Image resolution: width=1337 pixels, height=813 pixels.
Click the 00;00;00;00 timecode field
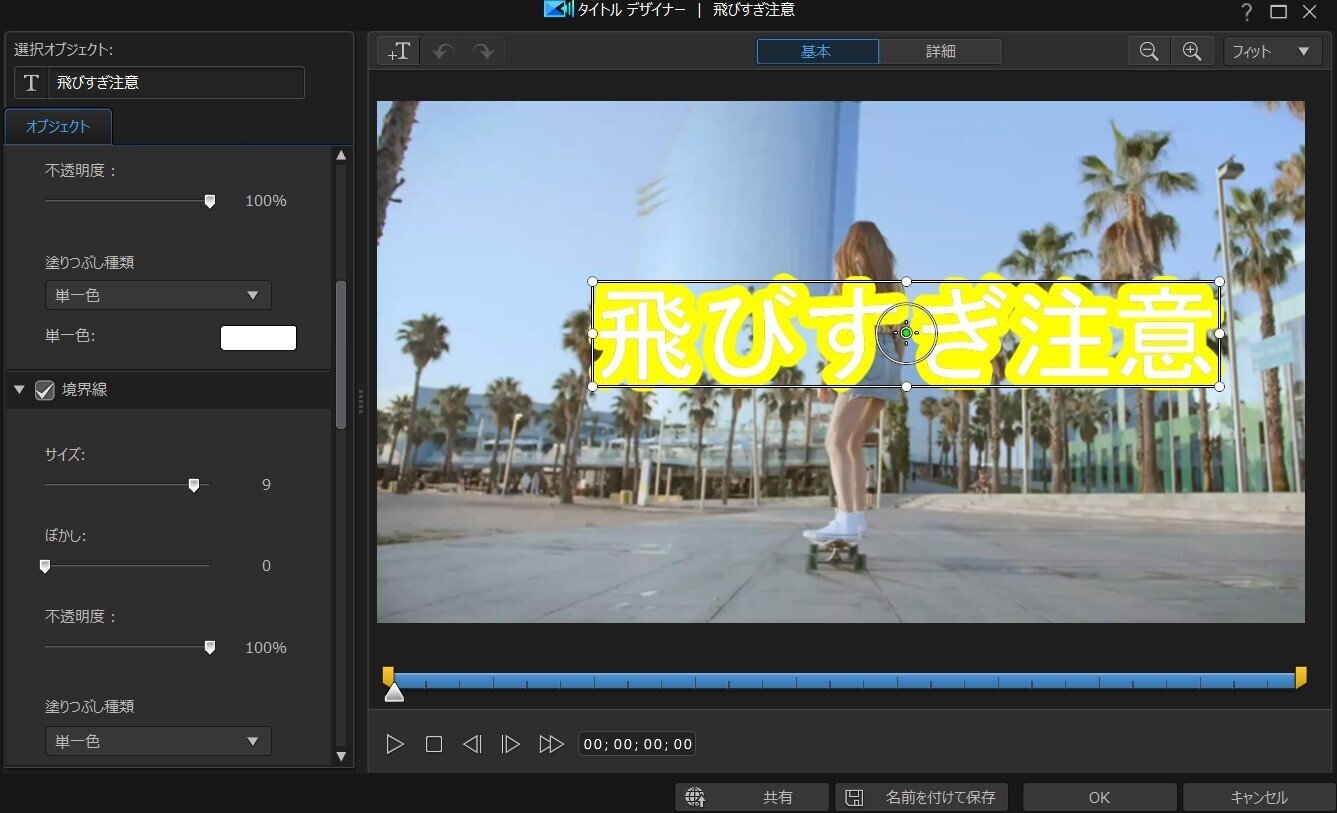tap(637, 744)
